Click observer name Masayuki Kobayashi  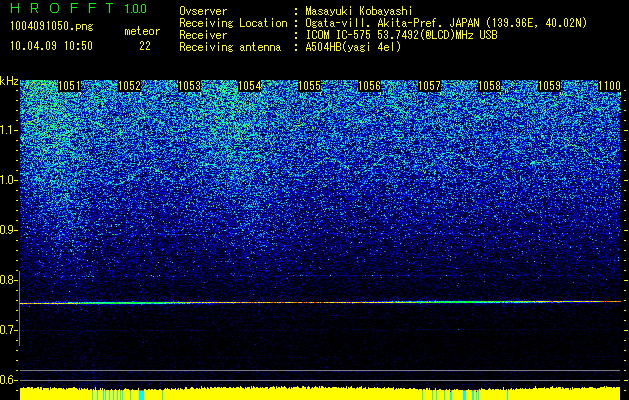(359, 11)
